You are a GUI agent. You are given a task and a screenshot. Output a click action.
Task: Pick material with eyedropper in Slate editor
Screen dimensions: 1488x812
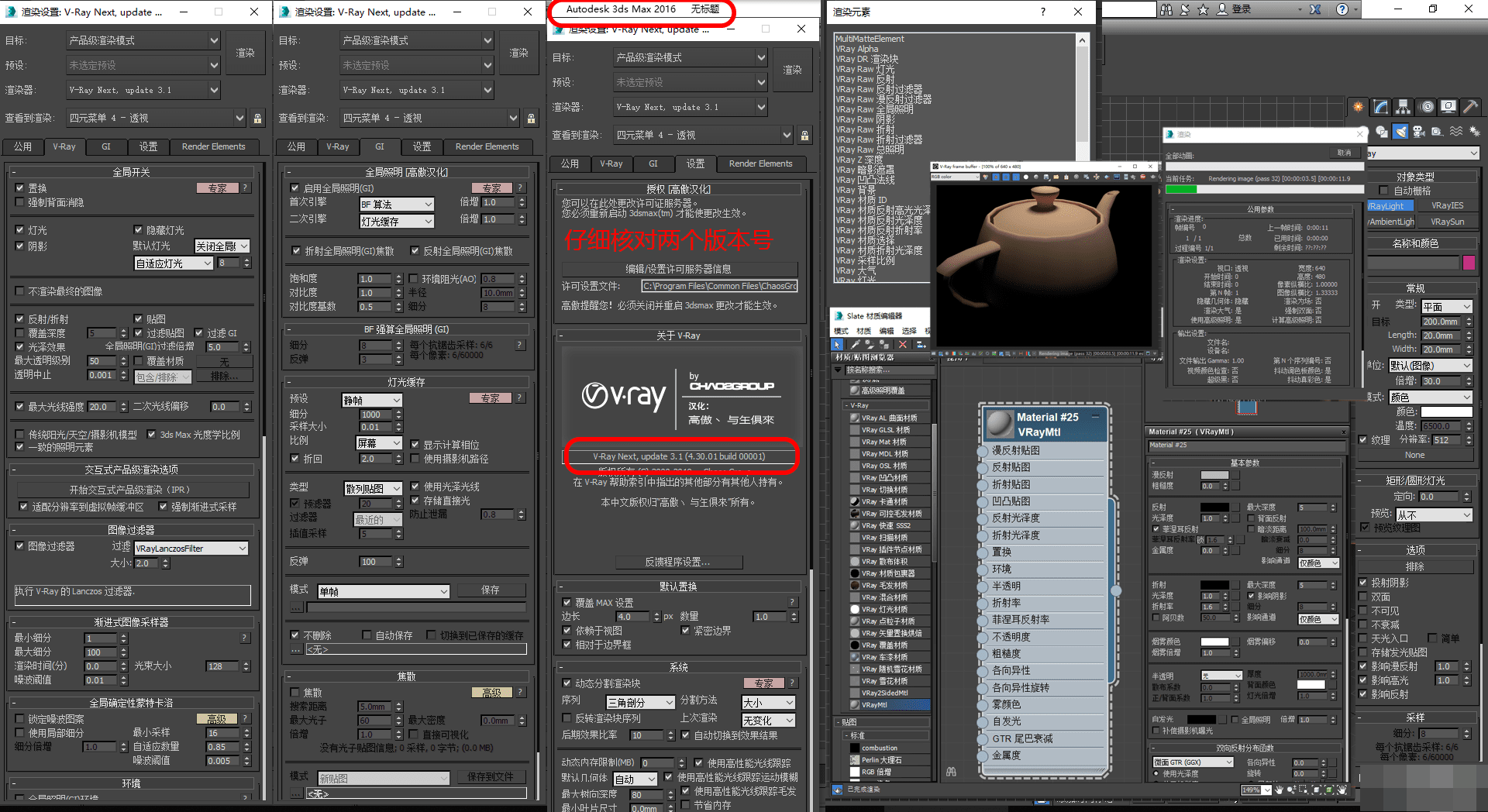(x=855, y=344)
